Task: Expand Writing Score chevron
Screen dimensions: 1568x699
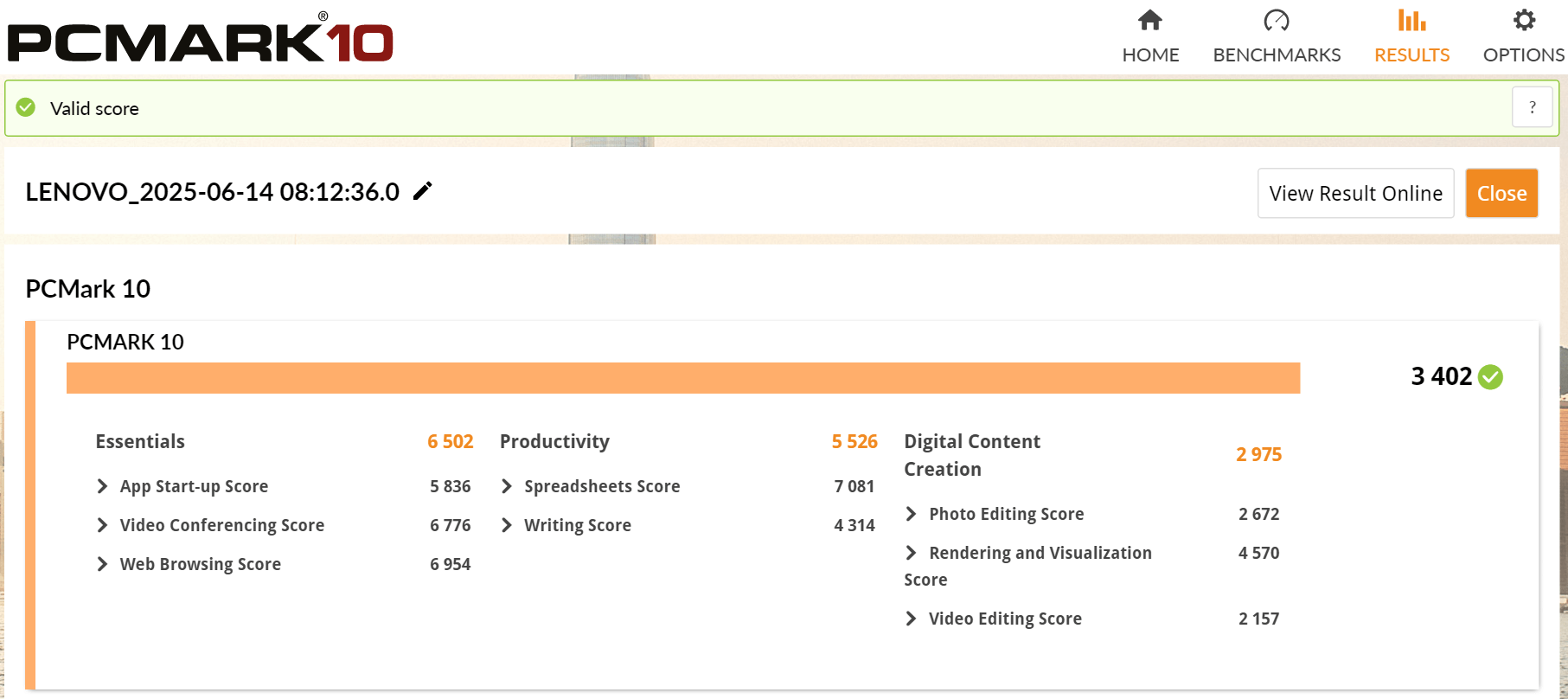Action: click(x=507, y=525)
